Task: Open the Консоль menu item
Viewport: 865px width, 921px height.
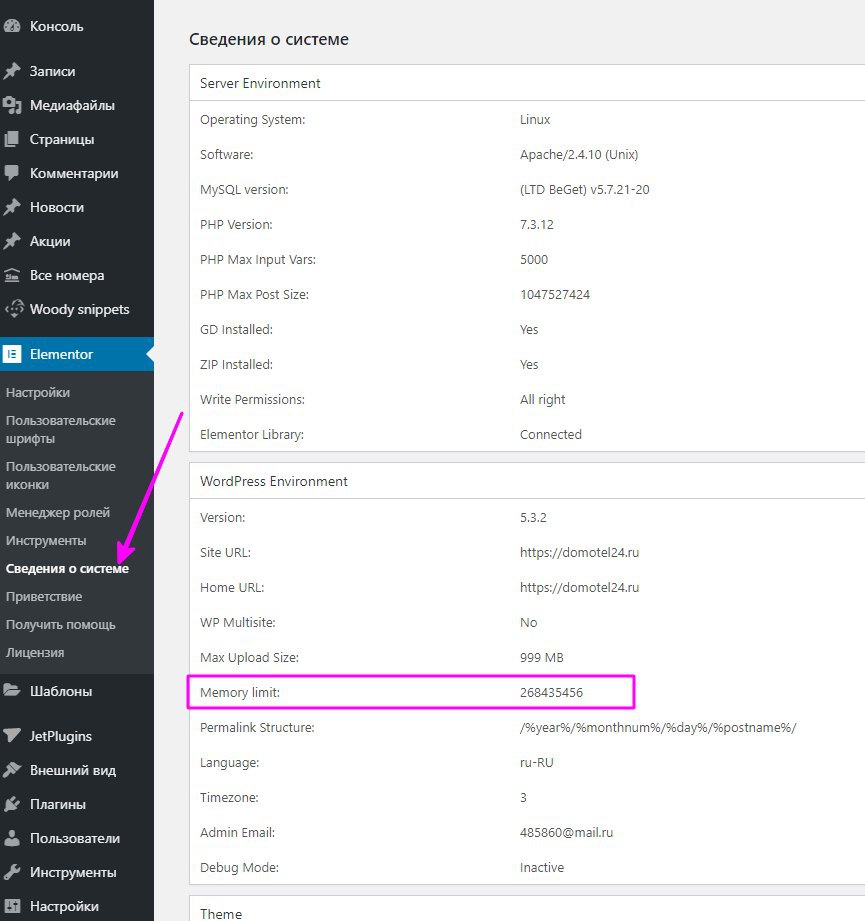Action: tap(77, 26)
